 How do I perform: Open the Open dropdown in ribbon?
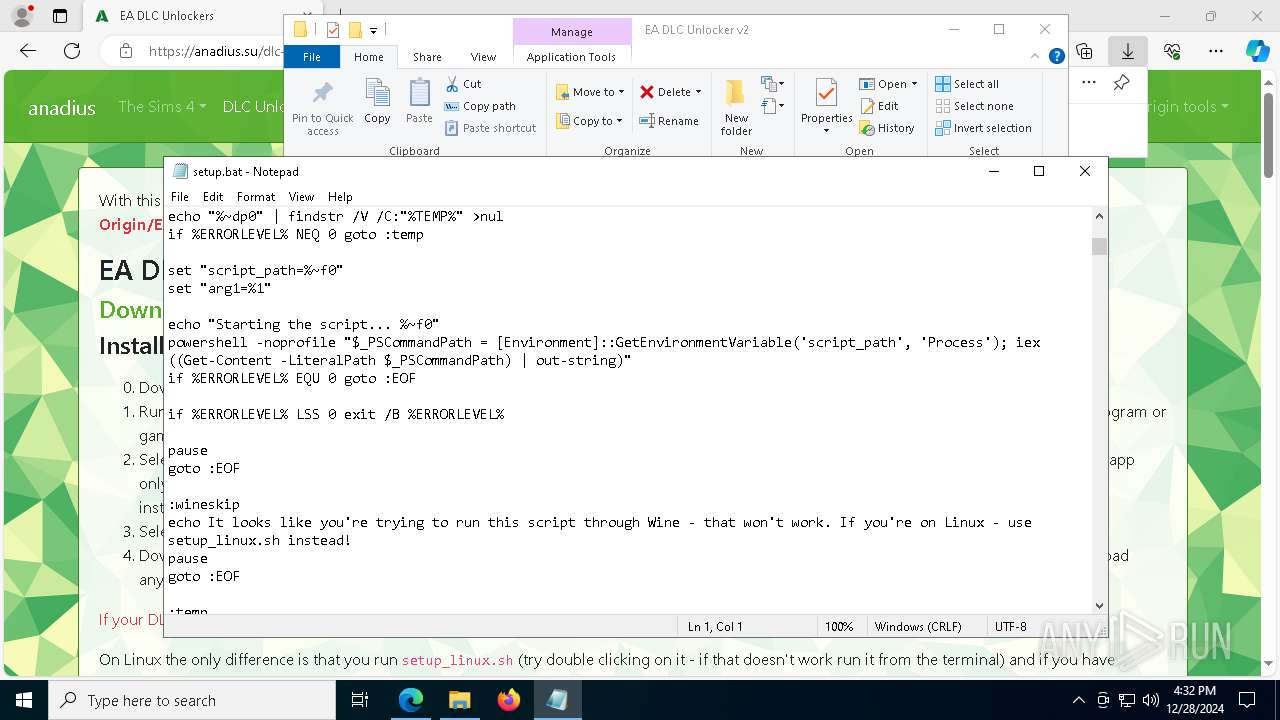(x=888, y=84)
